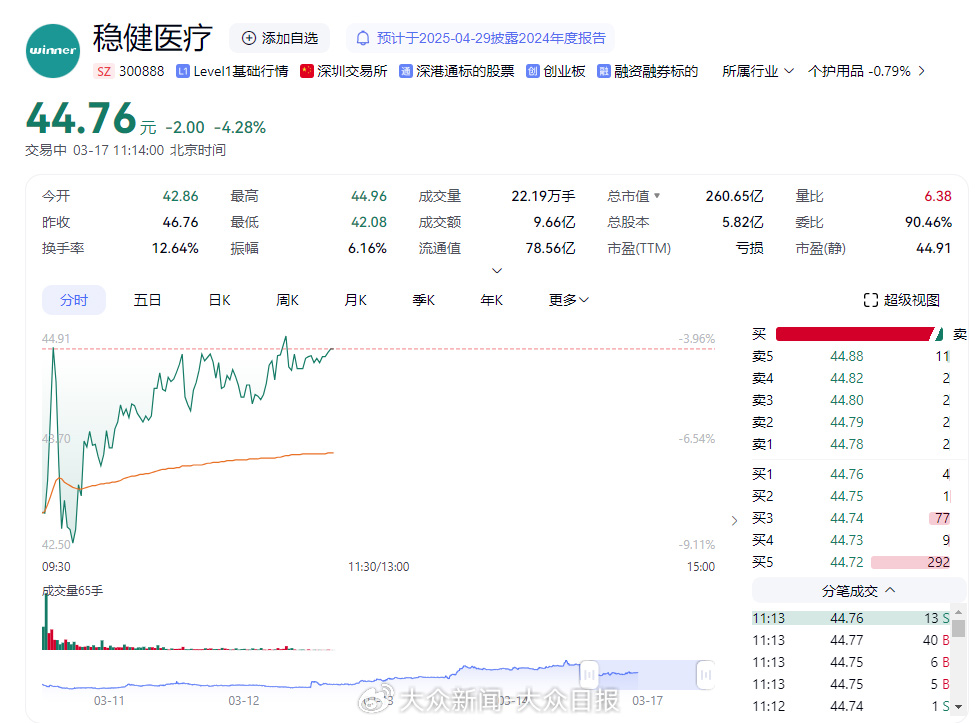
Task: Switch to the 月K chart tab
Action: click(356, 300)
